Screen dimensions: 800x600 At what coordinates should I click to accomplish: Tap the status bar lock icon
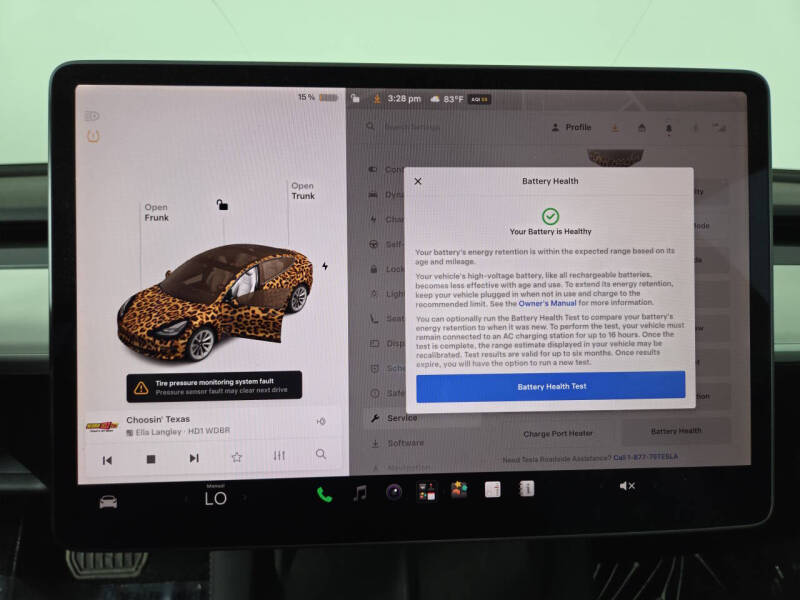click(x=355, y=98)
